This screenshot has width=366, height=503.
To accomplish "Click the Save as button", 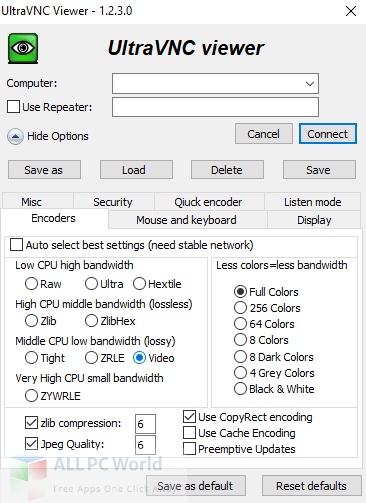I will (44, 170).
